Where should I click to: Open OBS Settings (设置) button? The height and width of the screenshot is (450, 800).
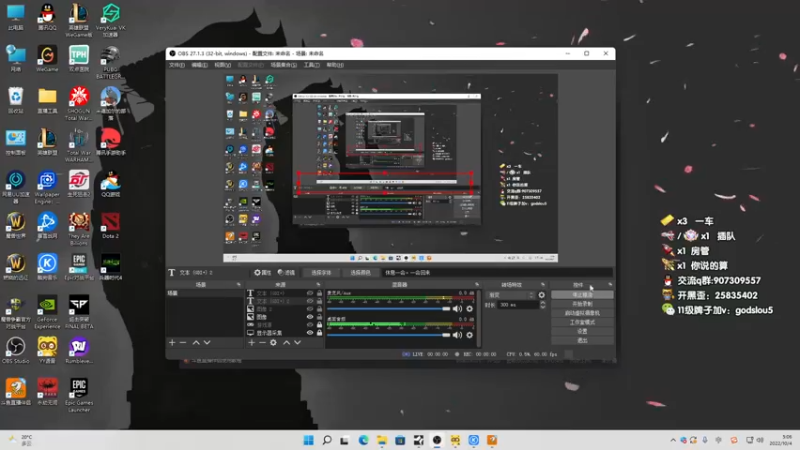pos(582,332)
